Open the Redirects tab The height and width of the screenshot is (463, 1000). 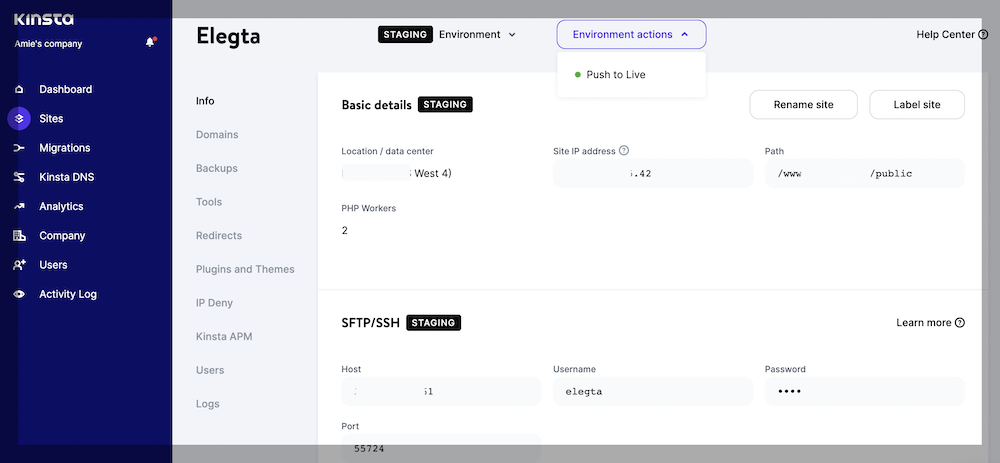pos(219,236)
